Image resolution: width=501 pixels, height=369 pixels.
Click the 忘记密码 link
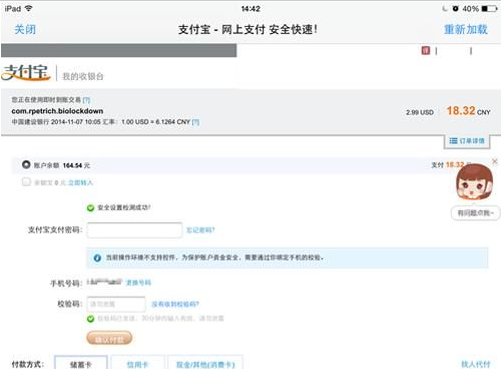pyautogui.click(x=200, y=230)
